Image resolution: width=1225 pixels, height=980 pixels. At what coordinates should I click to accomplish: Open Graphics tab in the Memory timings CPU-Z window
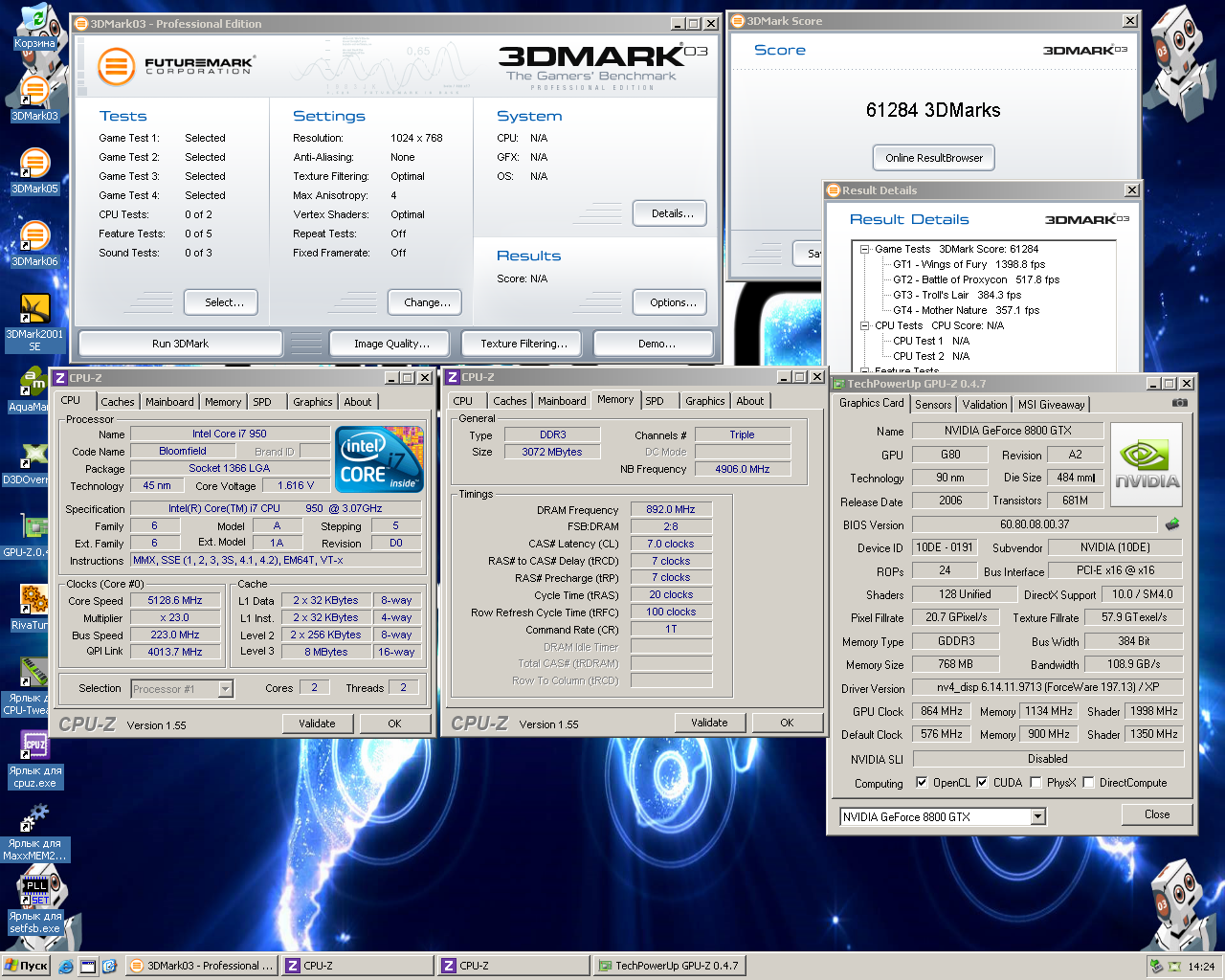coord(705,401)
